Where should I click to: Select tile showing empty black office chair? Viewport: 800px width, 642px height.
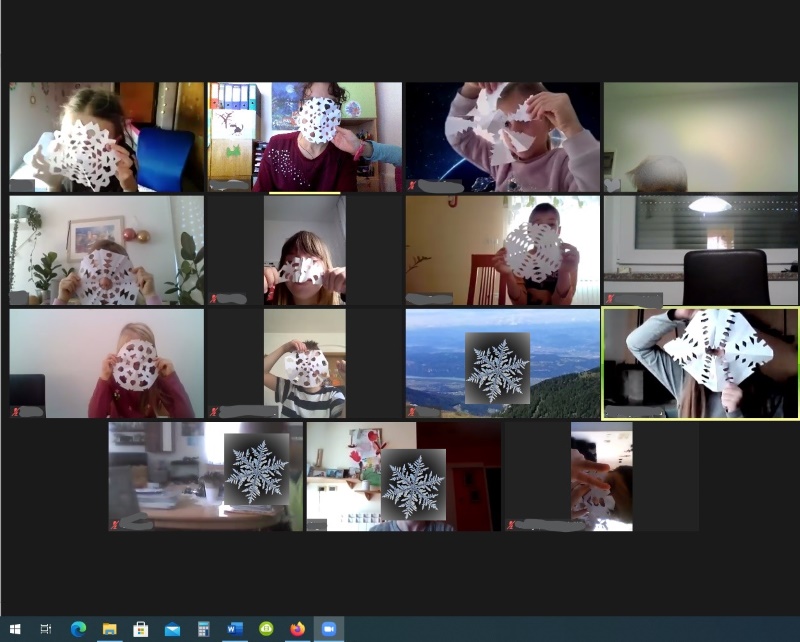[701, 251]
